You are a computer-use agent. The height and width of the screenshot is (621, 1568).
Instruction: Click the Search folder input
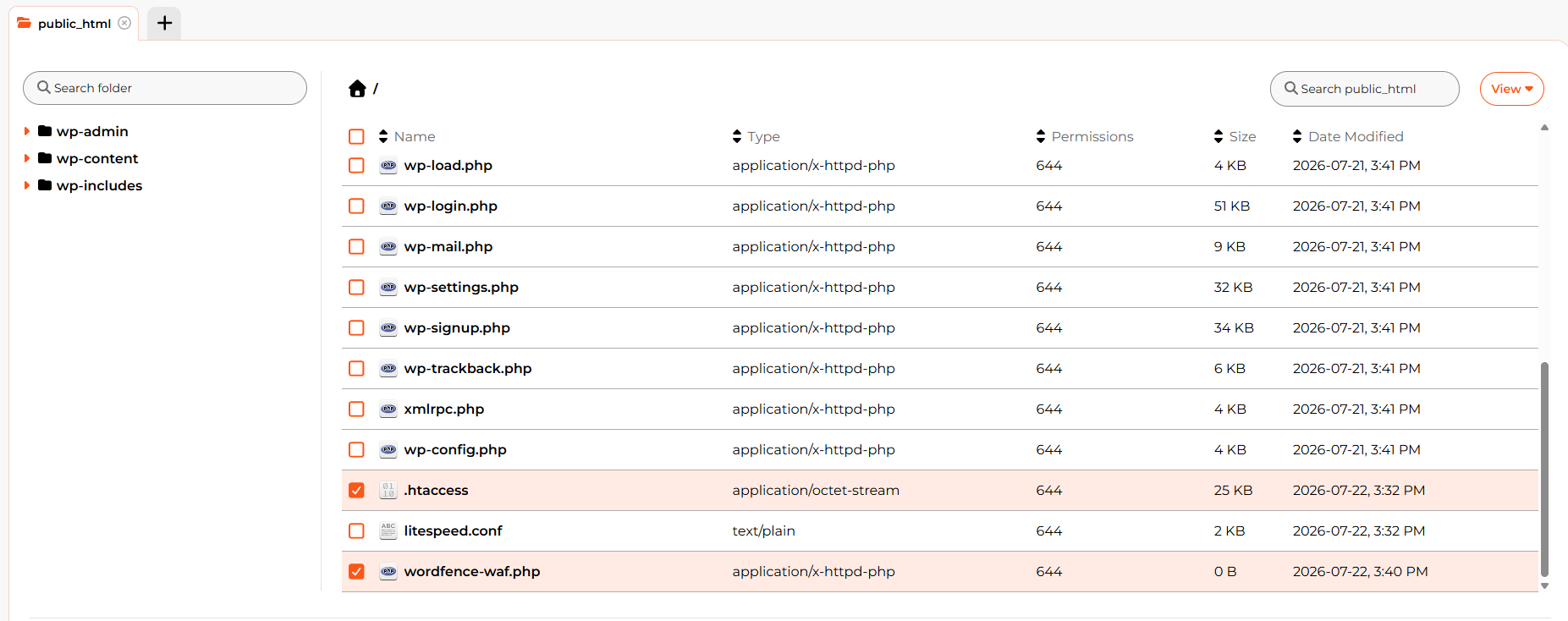(165, 88)
